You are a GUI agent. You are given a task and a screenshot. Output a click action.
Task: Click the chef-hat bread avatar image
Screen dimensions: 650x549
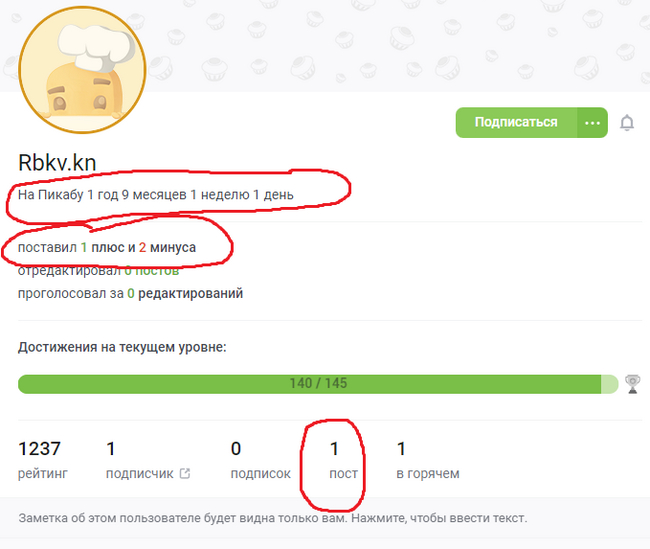[82, 70]
